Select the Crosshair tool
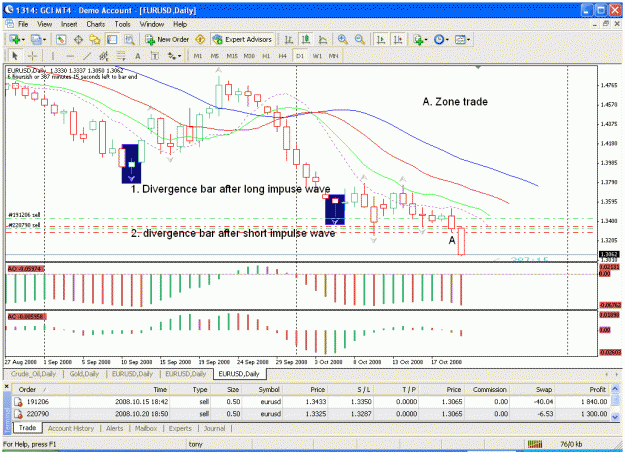Screen dimensions: 625x452 tap(33, 56)
